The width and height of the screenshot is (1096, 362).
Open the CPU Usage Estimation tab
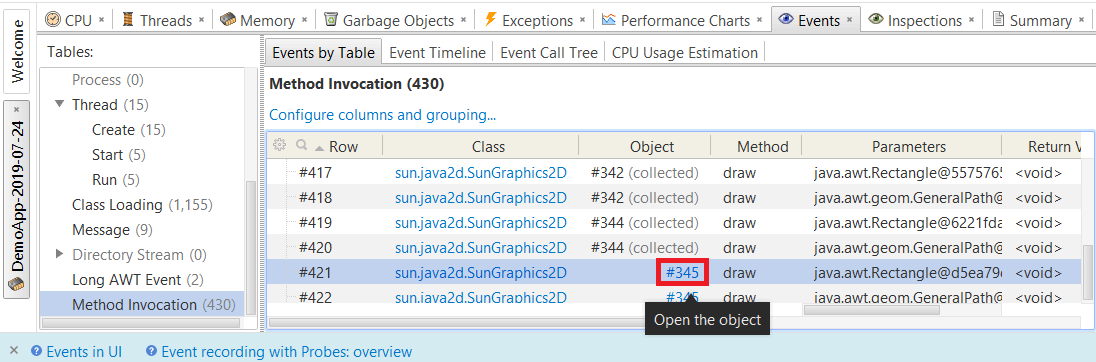[x=684, y=52]
